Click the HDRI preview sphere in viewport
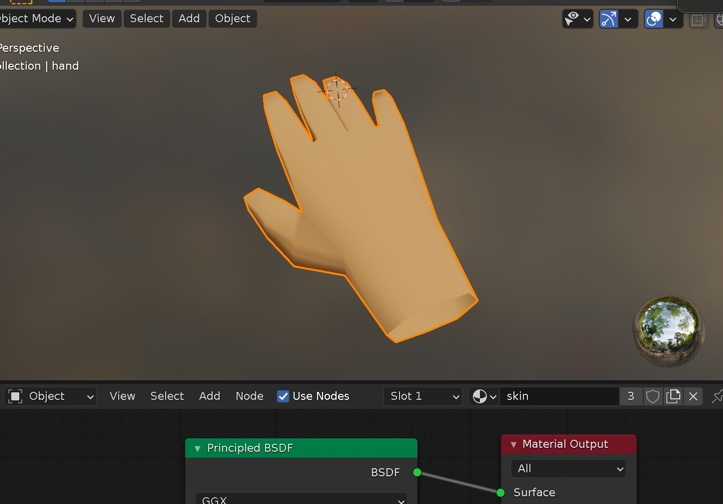 [668, 331]
